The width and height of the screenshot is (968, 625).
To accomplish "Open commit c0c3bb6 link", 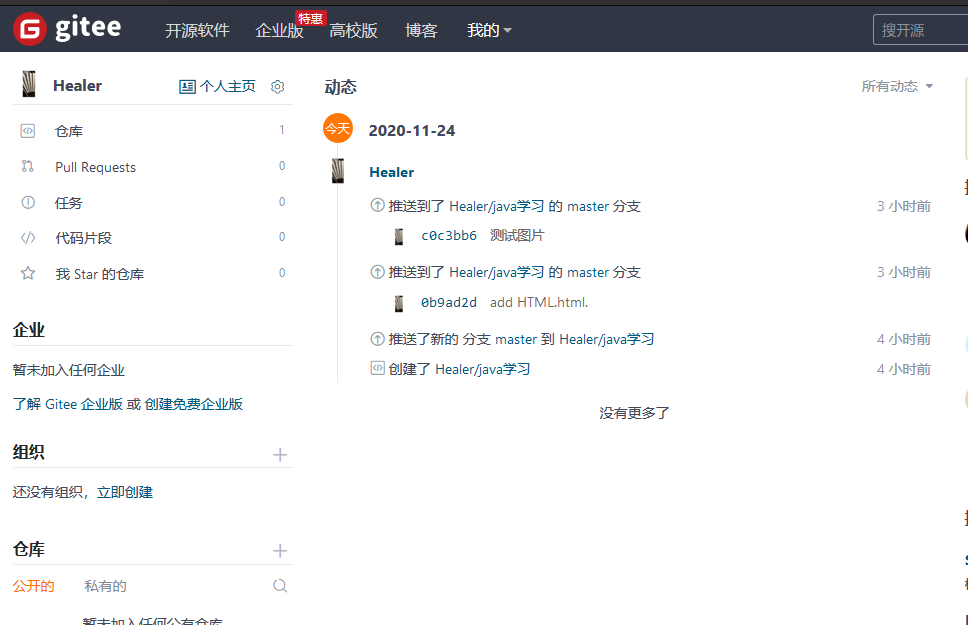I will (x=449, y=235).
